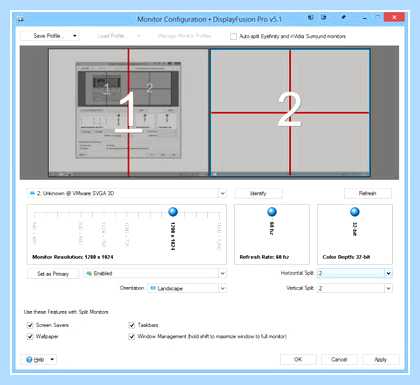Click the blue Help question mark icon
The height and width of the screenshot is (385, 420).
tap(29, 360)
